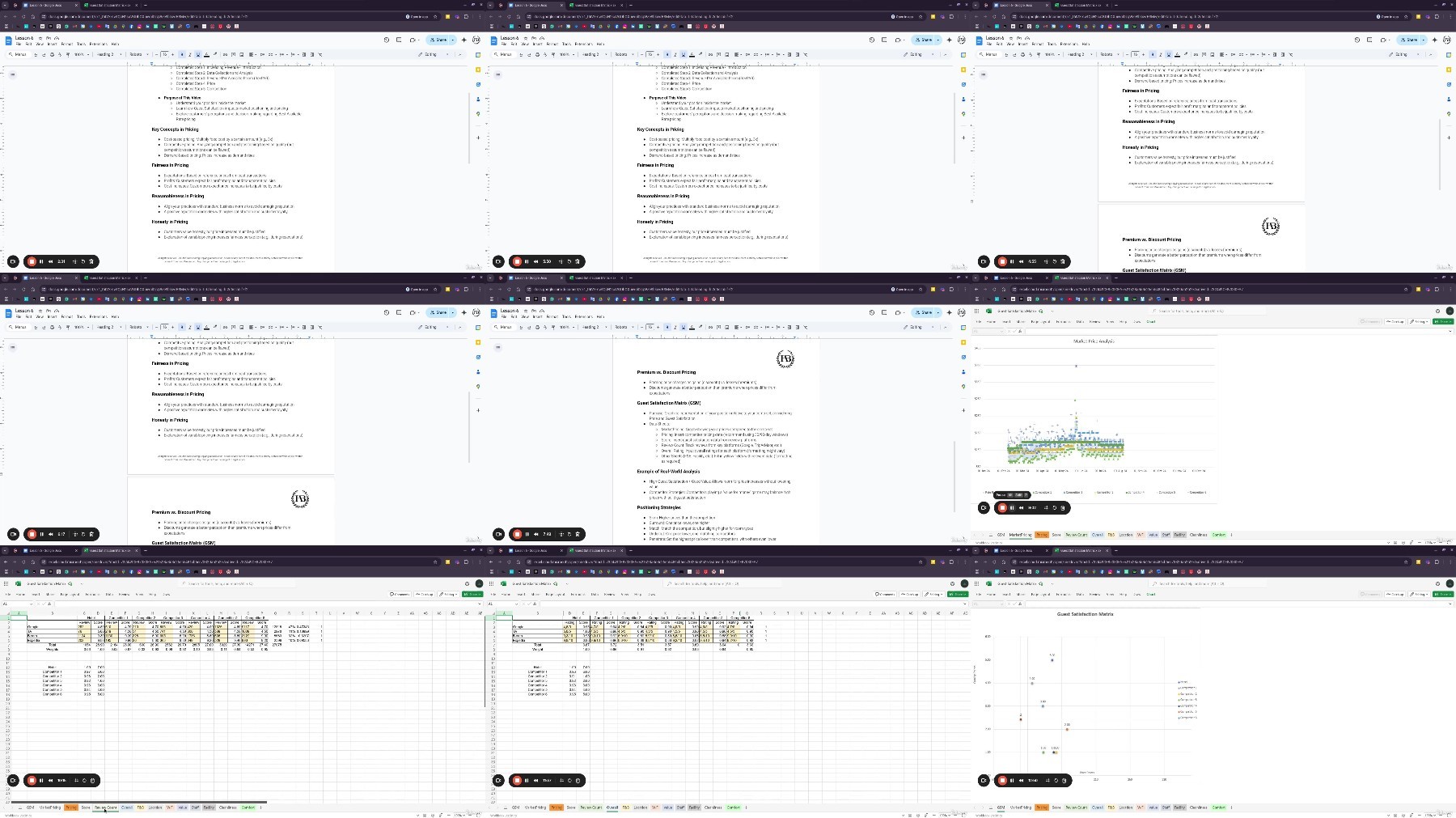The width and height of the screenshot is (1456, 818).
Task: Switch to Pricing sheet in Market Price Analysis window
Action: click(1042, 535)
